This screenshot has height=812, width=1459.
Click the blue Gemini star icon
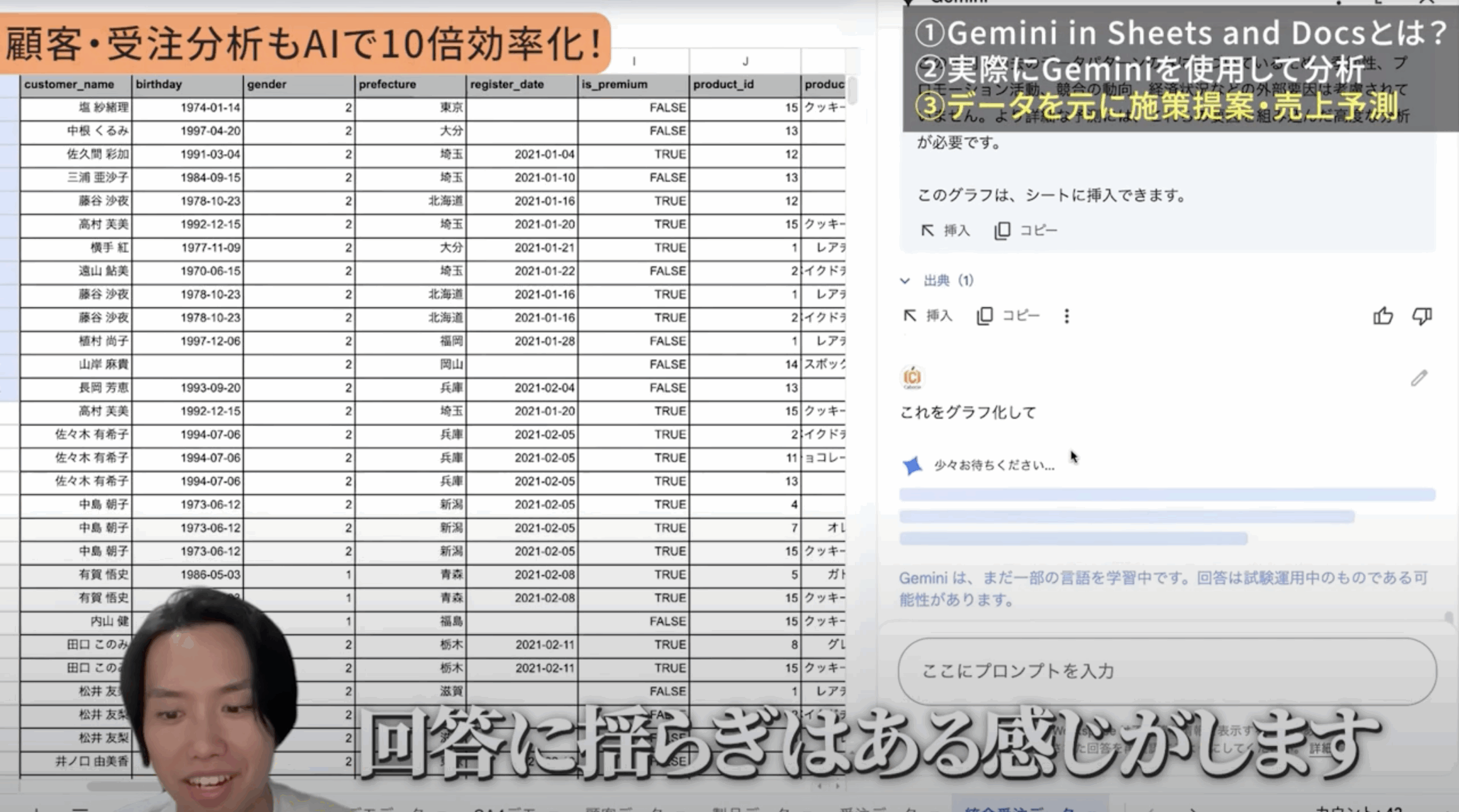912,465
